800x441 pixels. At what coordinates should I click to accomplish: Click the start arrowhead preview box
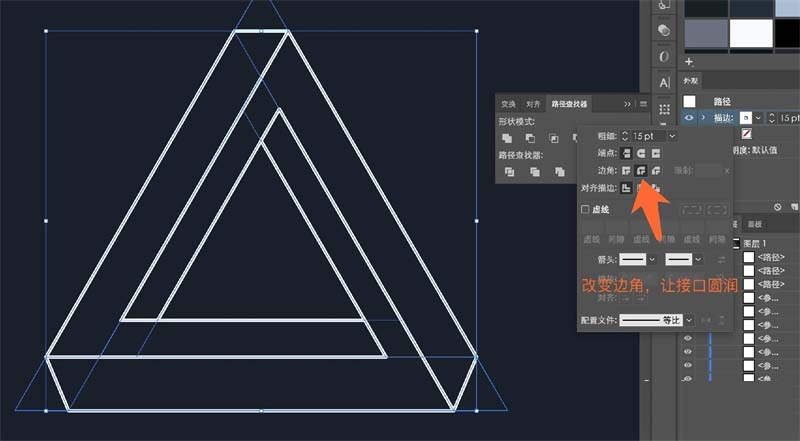pos(633,259)
